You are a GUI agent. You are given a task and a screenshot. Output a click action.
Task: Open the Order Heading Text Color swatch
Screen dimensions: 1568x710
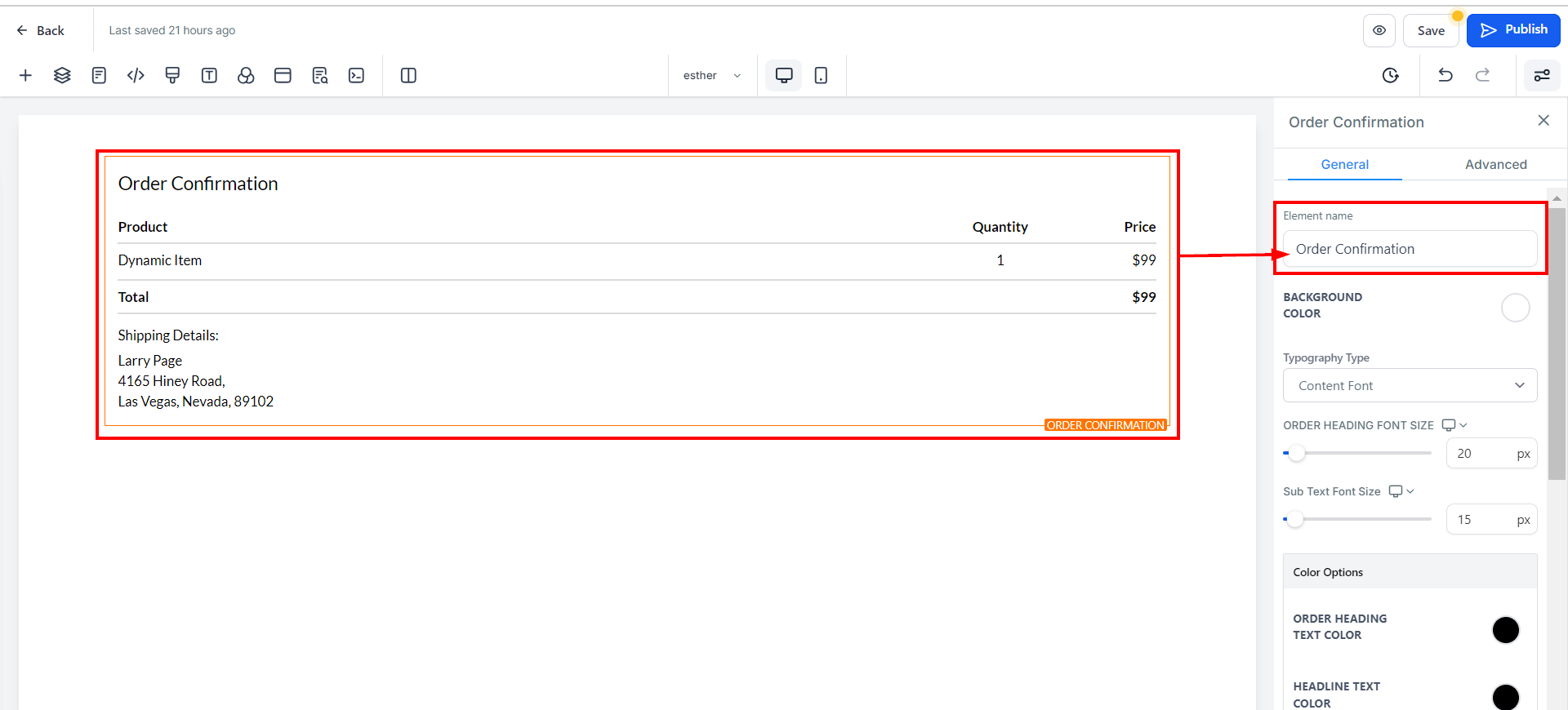[1505, 630]
